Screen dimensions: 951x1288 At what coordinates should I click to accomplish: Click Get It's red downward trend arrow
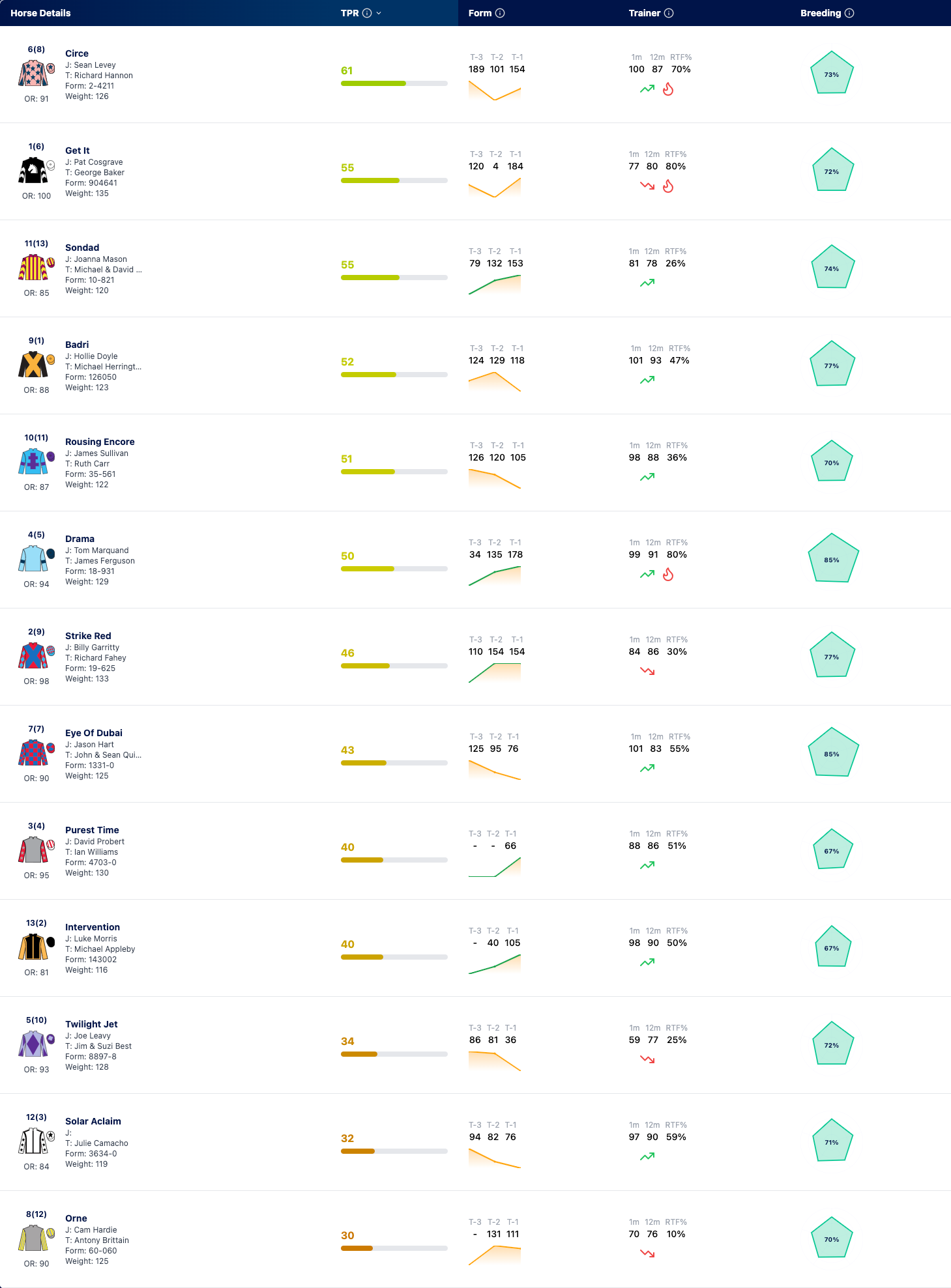647,186
